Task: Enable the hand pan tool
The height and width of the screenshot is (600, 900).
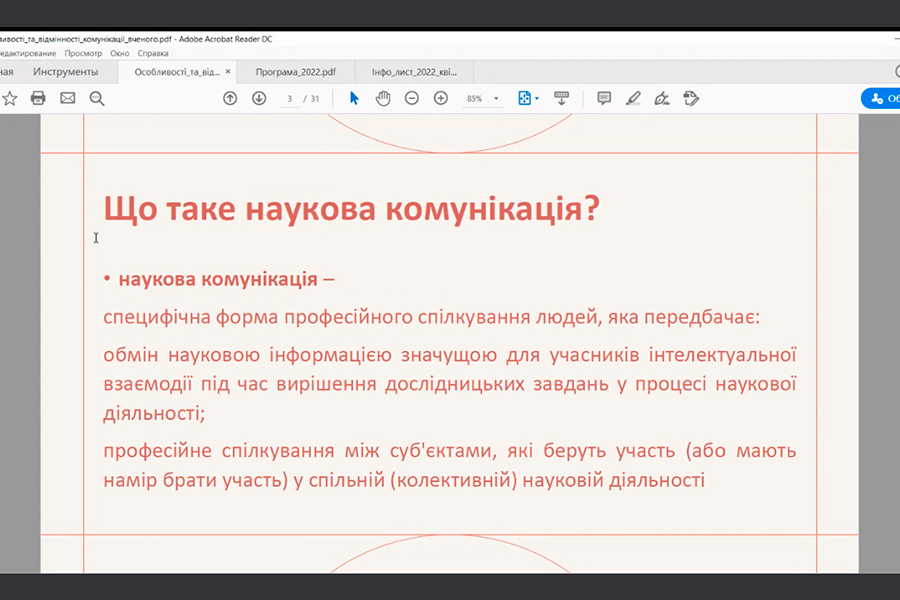Action: (x=382, y=98)
